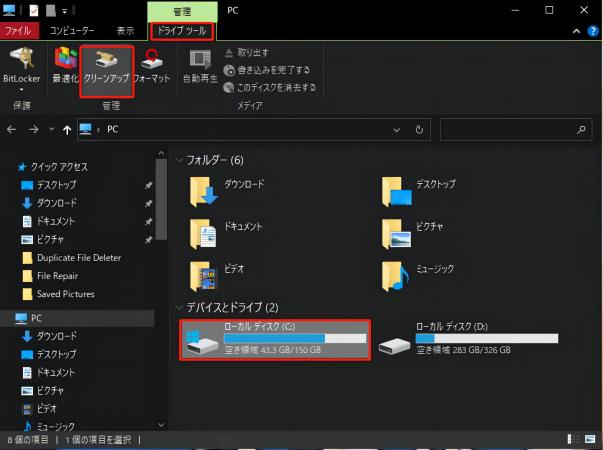
Task: Unpin ドキュメント using its pin icon
Action: point(148,222)
